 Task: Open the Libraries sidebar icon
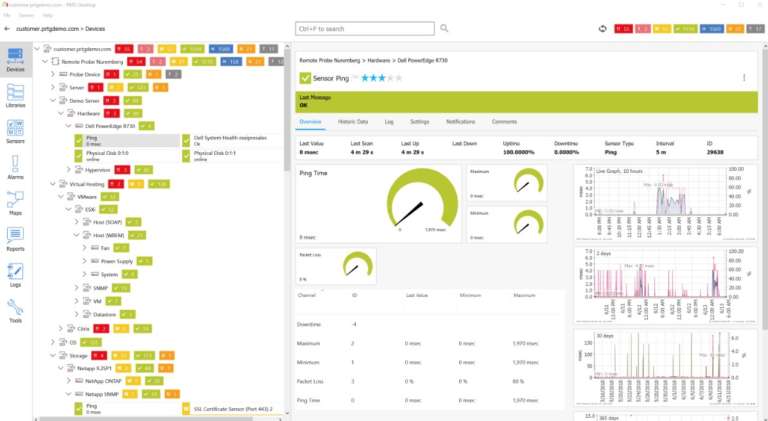(15, 95)
